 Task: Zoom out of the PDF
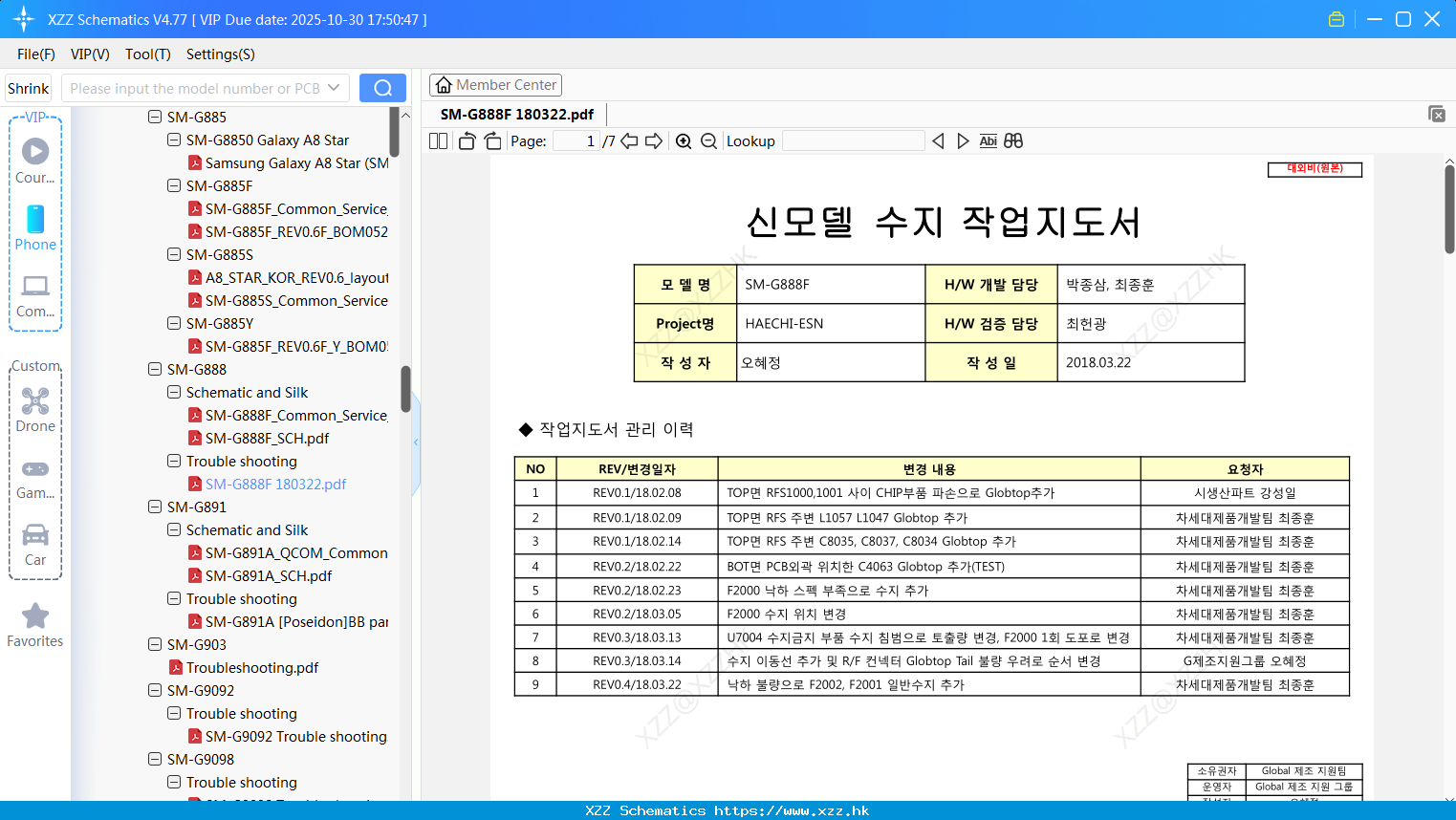click(708, 140)
